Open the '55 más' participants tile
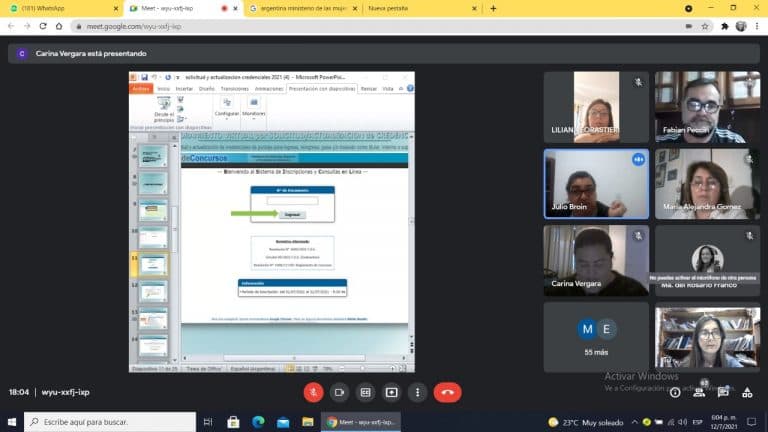This screenshot has width=768, height=432. click(596, 337)
